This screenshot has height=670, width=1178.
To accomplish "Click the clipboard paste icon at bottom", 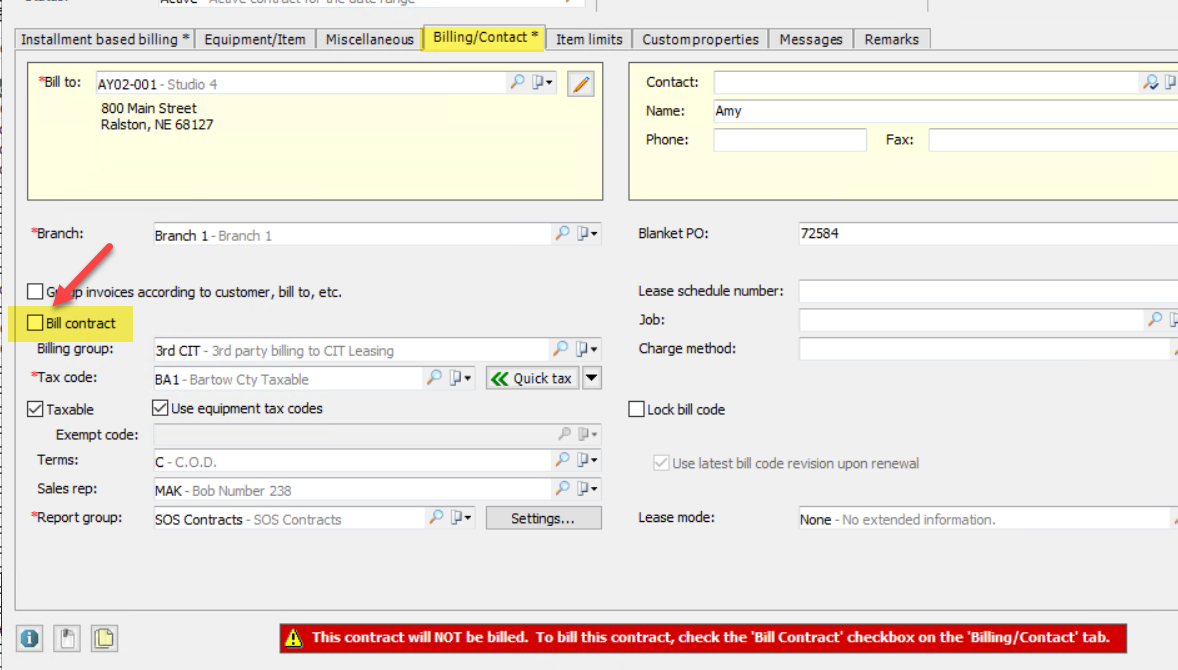I will tap(67, 638).
